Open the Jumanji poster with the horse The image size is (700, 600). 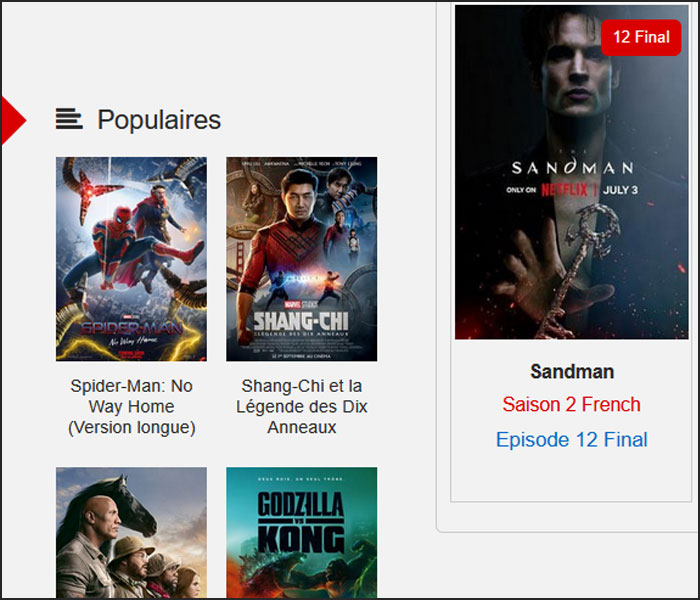pyautogui.click(x=131, y=532)
